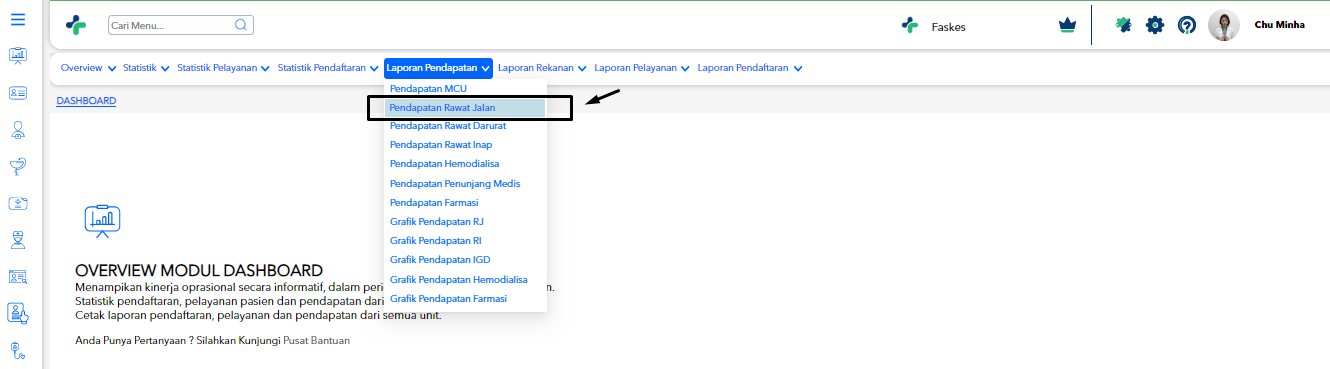Image resolution: width=1330 pixels, height=369 pixels.
Task: Open Grafik Pendapatan RI report
Action: click(466, 241)
